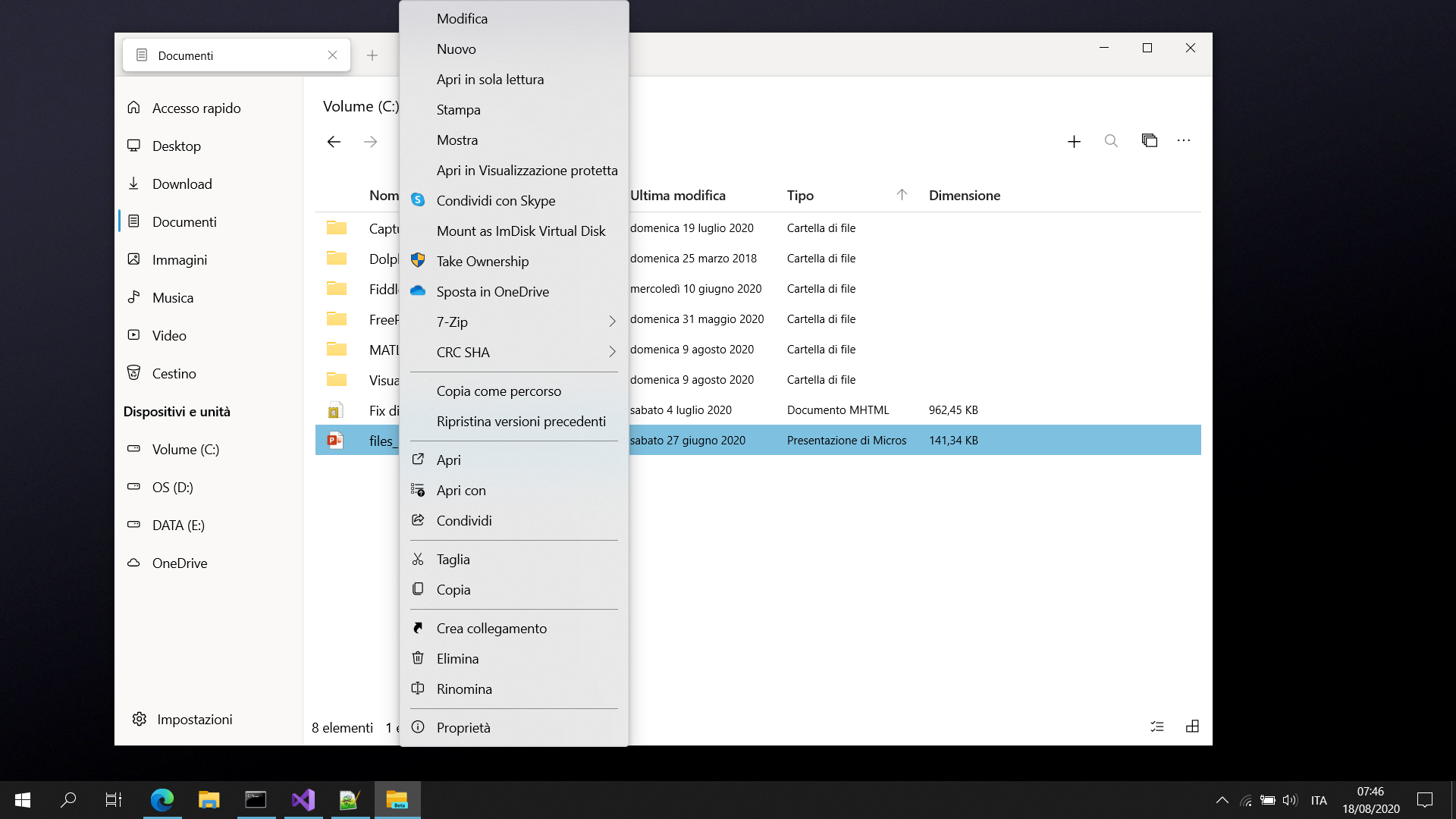
Task: Click the plus icon in the file toolbar
Action: (1074, 141)
